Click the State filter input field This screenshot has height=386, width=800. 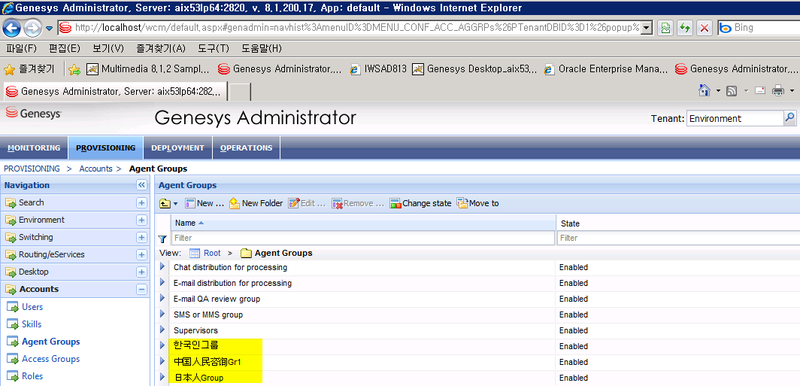click(679, 238)
